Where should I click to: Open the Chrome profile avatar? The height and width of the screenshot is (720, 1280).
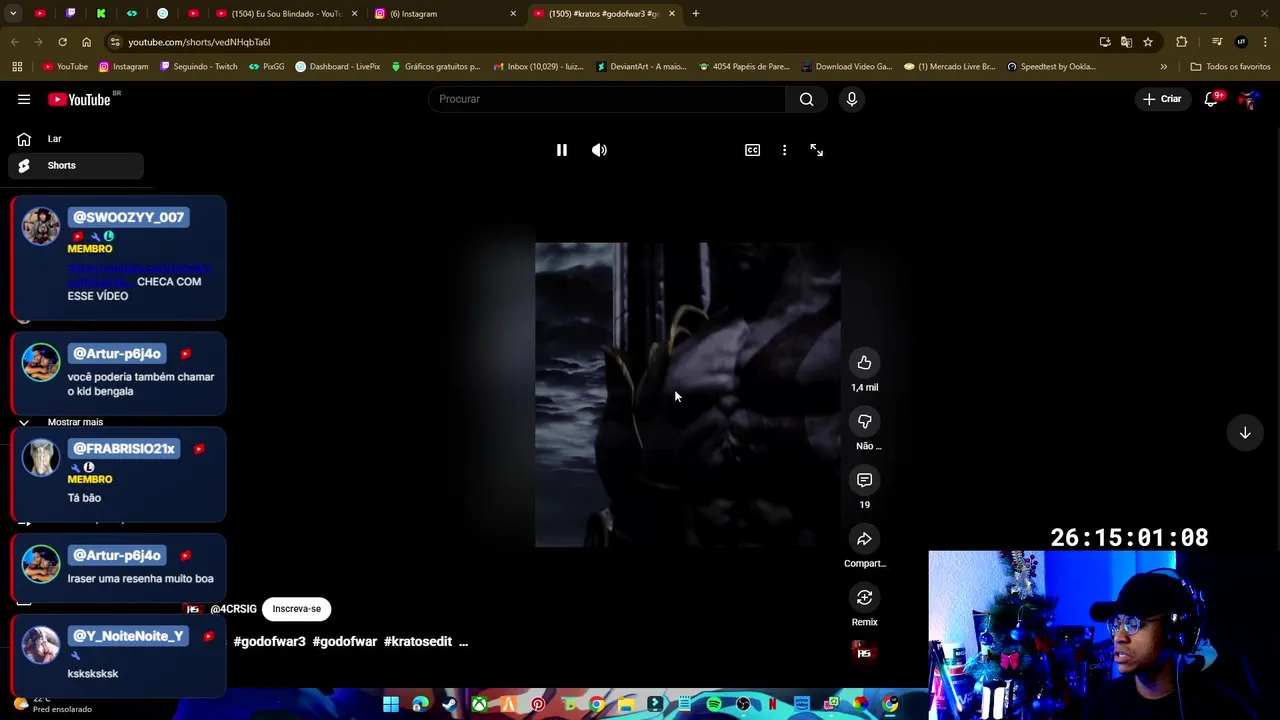[1241, 42]
